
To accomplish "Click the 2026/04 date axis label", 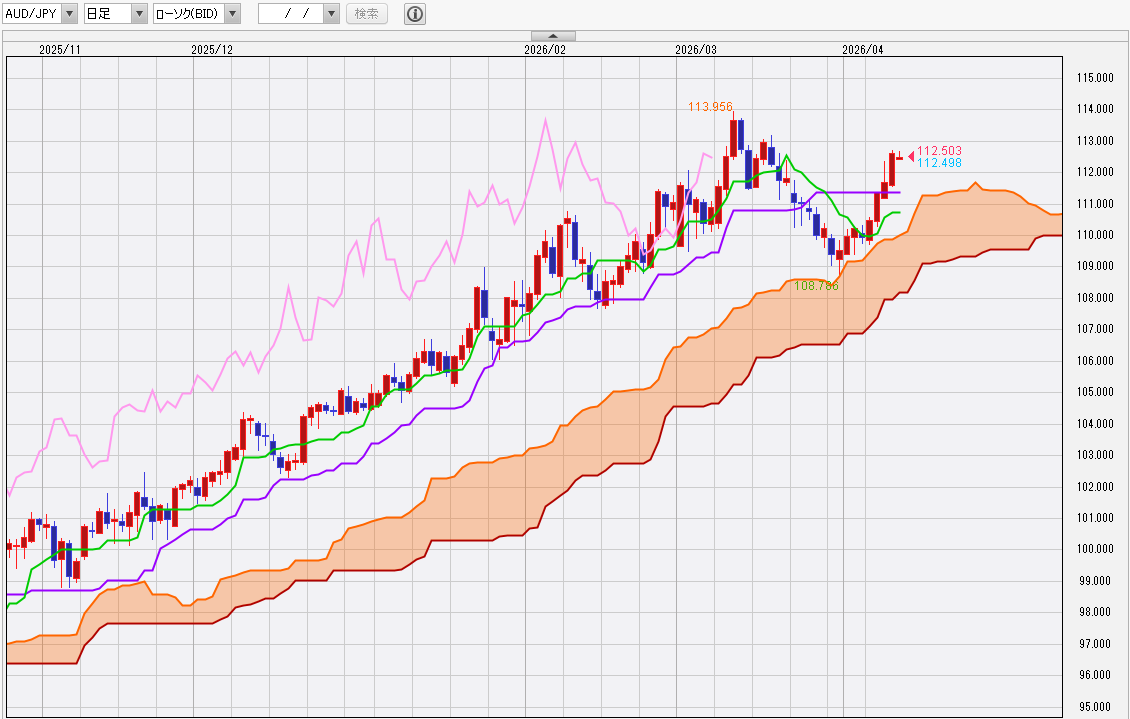I will point(863,49).
